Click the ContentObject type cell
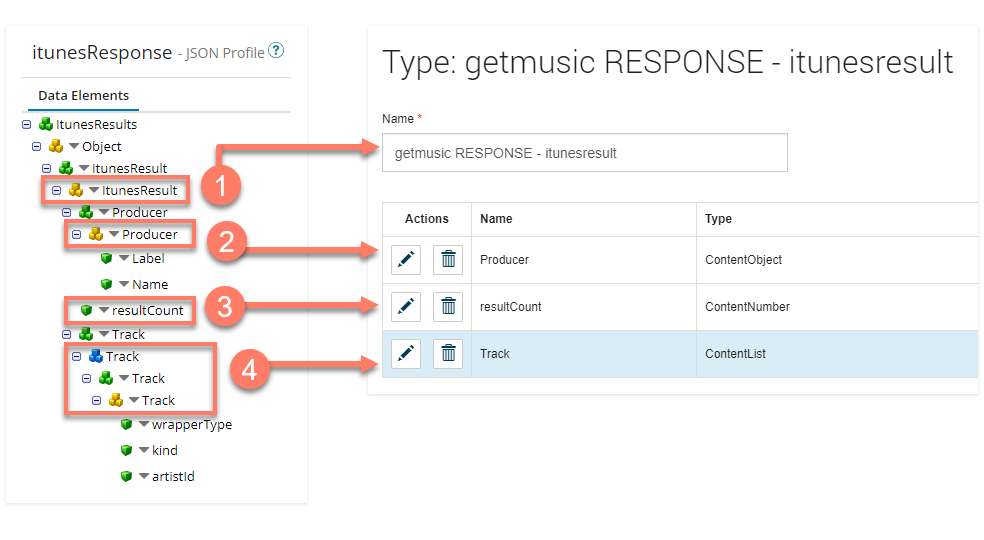Screen dimensions: 984x540 pos(837,260)
